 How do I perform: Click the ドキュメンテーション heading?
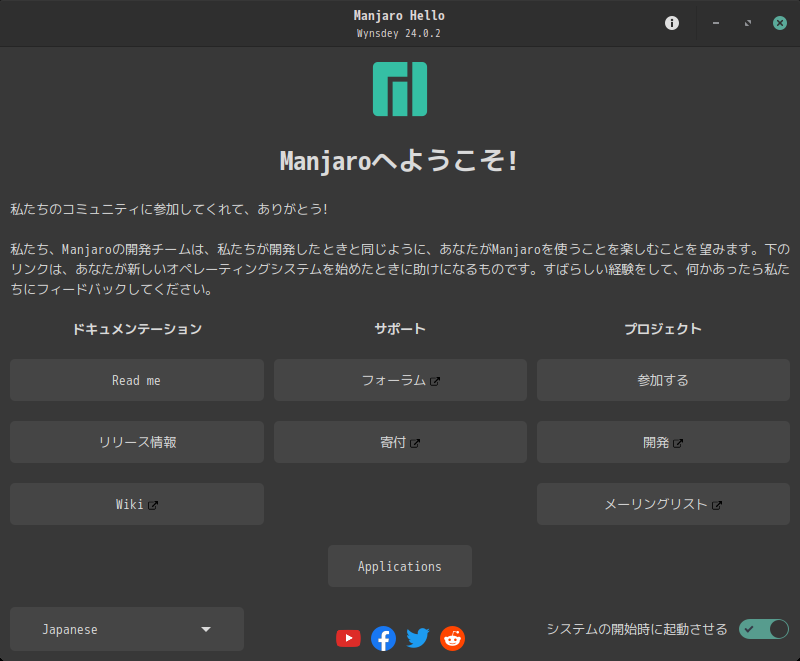click(137, 329)
